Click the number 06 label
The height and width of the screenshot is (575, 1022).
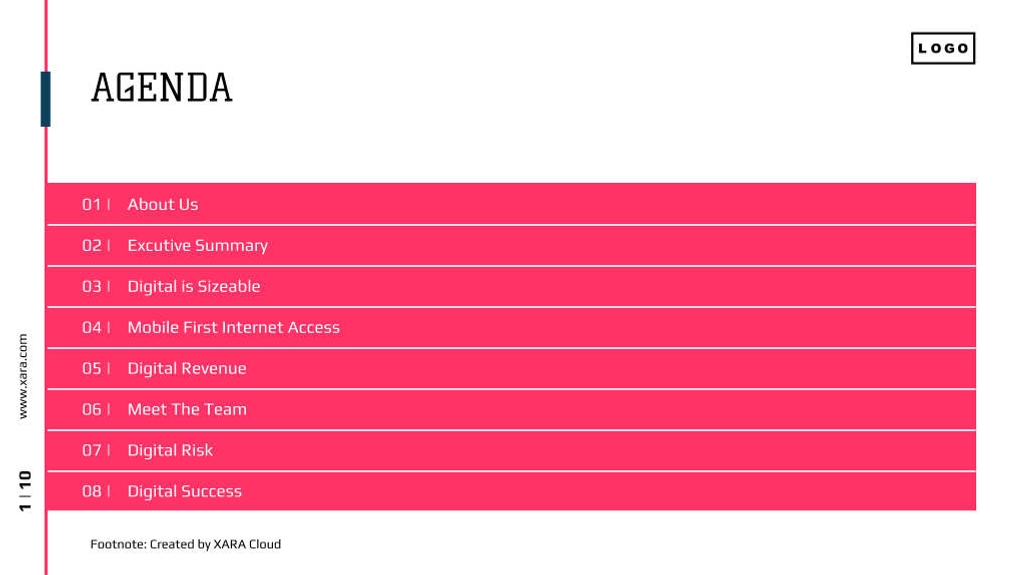pyautogui.click(x=91, y=409)
